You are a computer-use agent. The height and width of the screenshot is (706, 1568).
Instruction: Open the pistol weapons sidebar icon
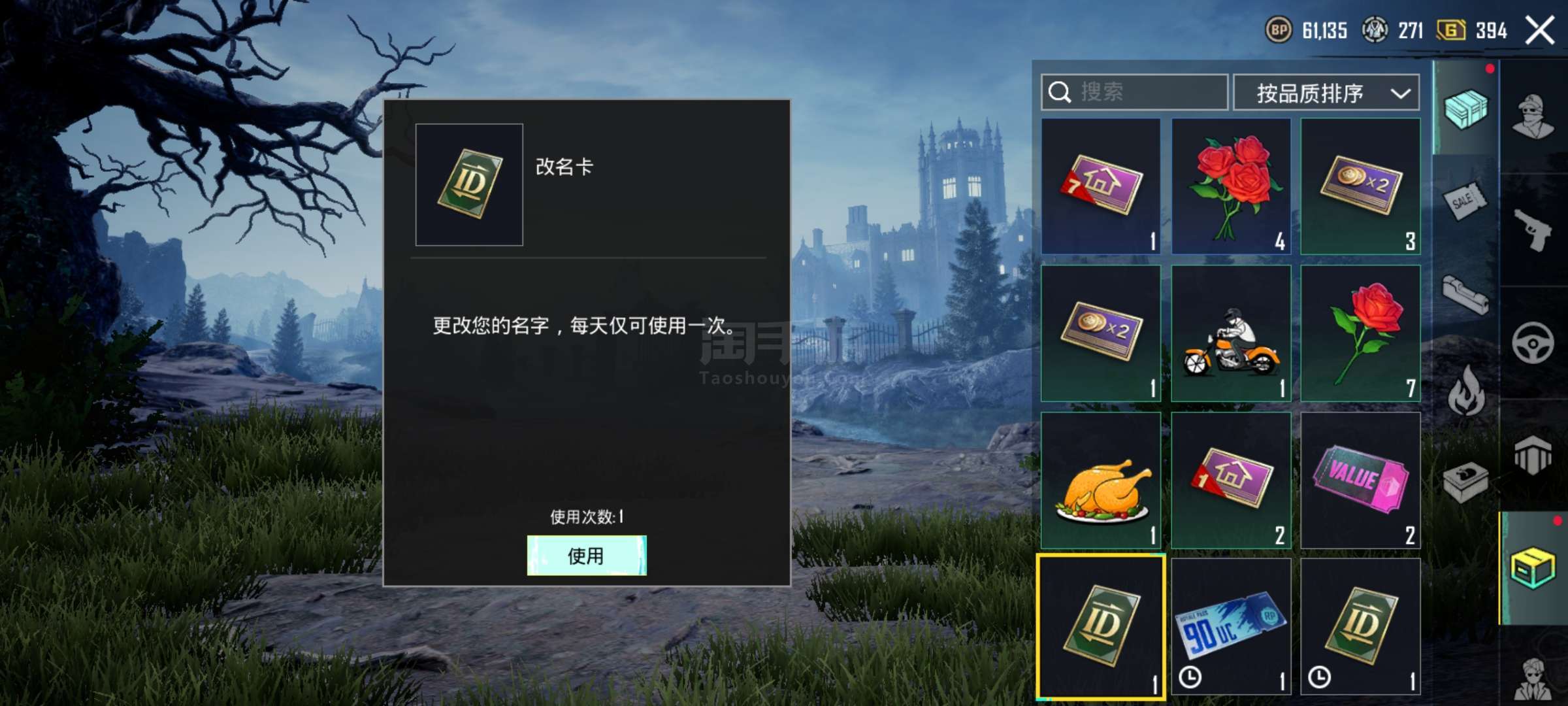point(1533,229)
